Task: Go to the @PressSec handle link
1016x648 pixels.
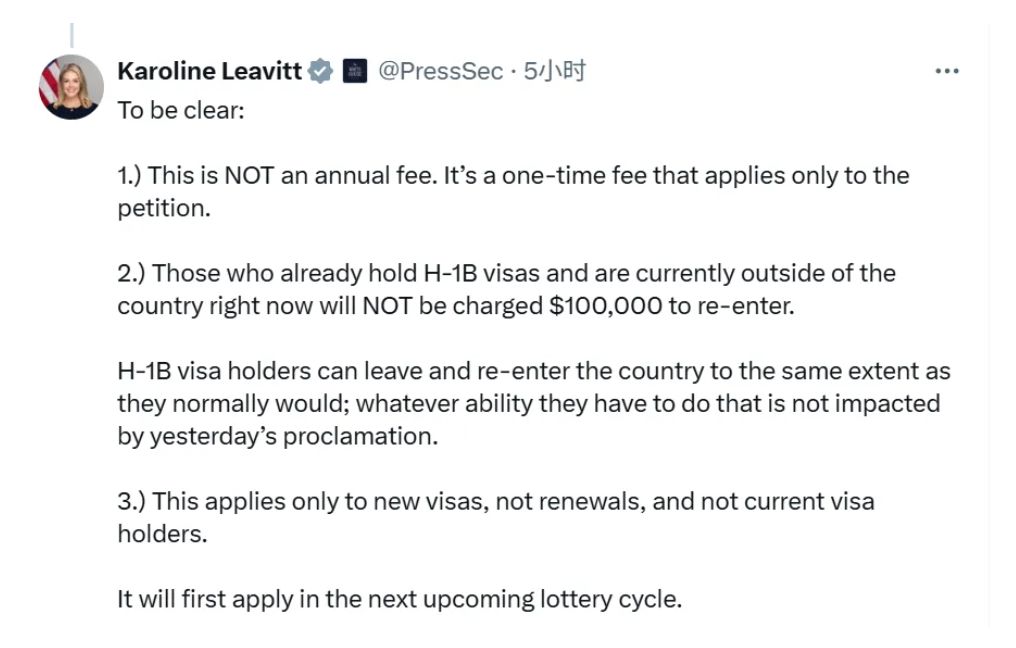Action: click(x=440, y=71)
